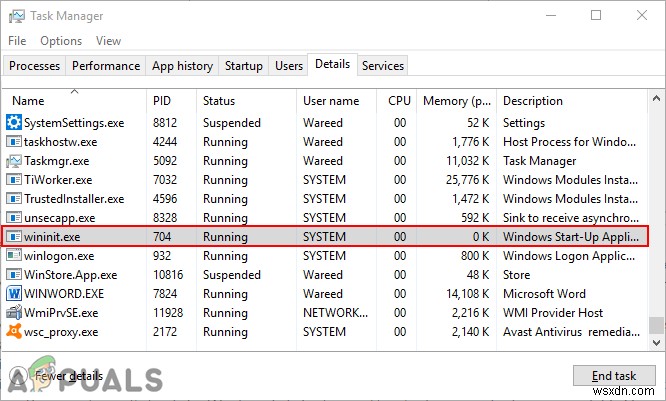Select the wininit.exe process name
The width and height of the screenshot is (666, 401).
[x=52, y=237]
